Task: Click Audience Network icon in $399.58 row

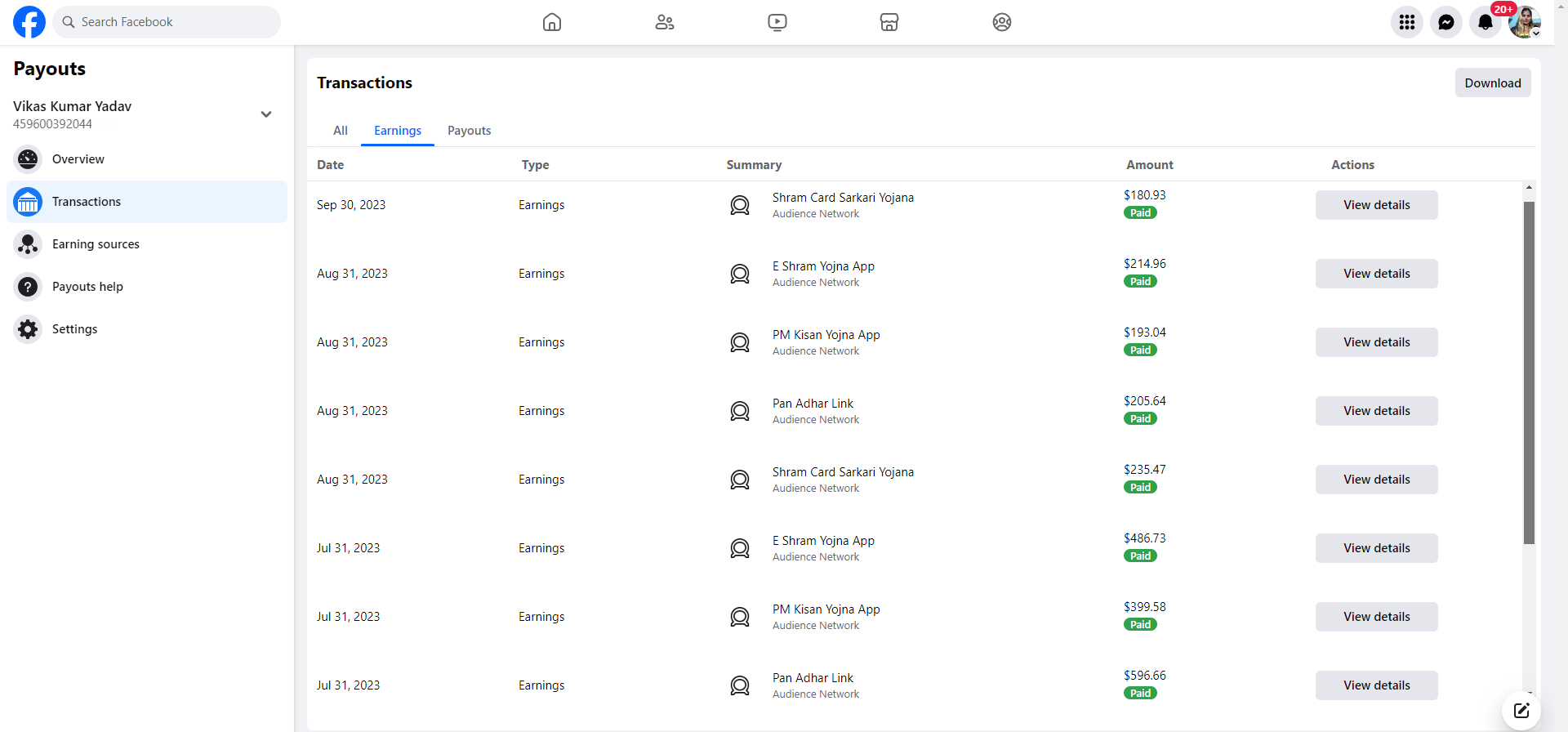Action: 740,617
